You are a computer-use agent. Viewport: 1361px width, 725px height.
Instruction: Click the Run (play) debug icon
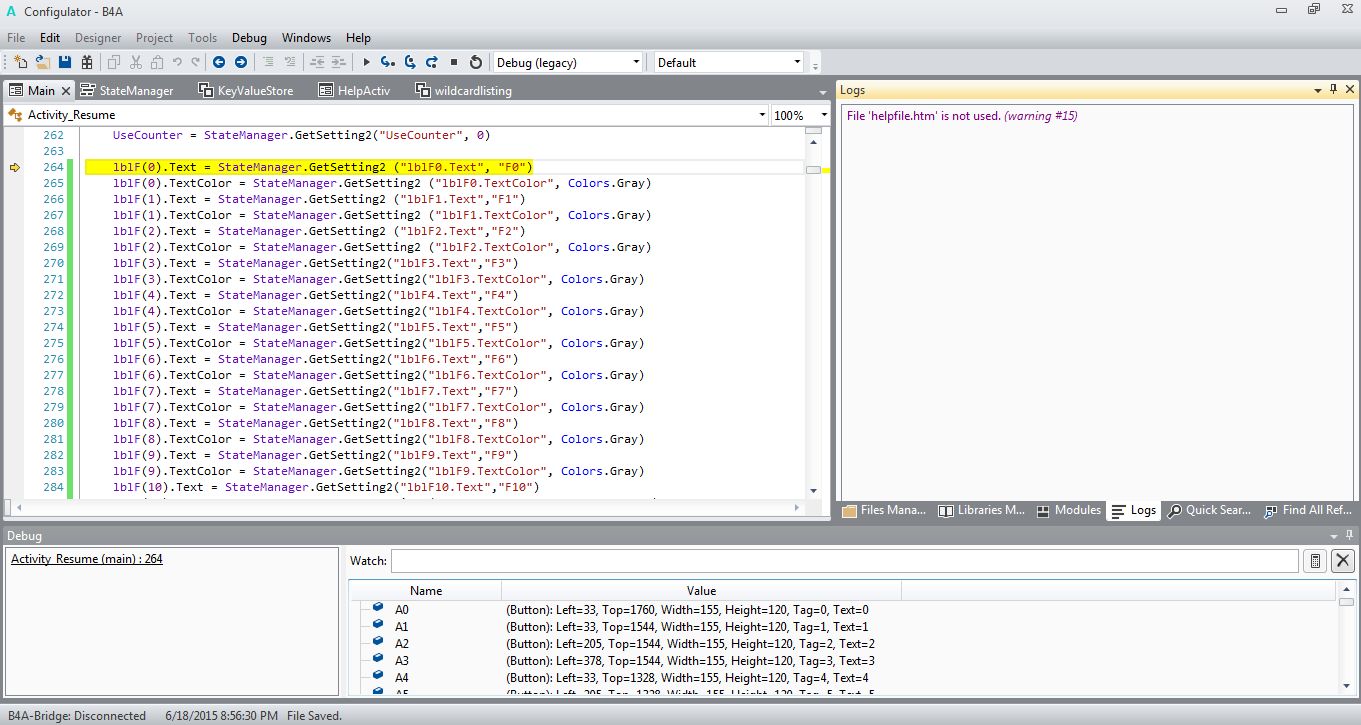[367, 62]
